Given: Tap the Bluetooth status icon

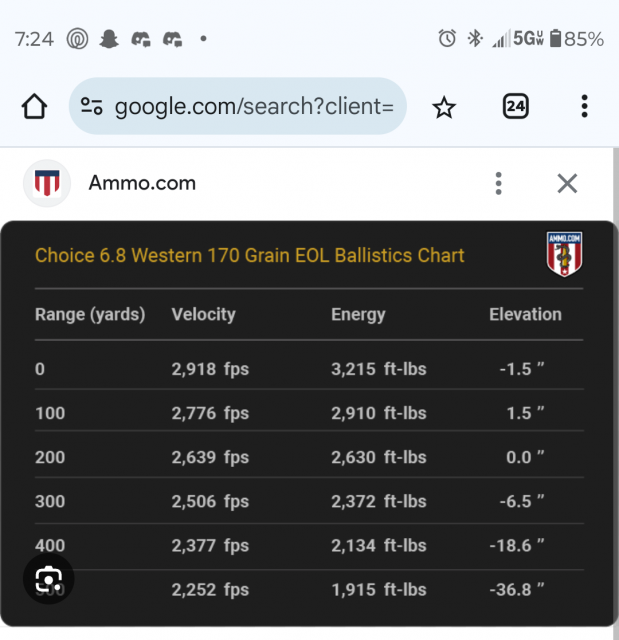Looking at the screenshot, I should point(475,39).
